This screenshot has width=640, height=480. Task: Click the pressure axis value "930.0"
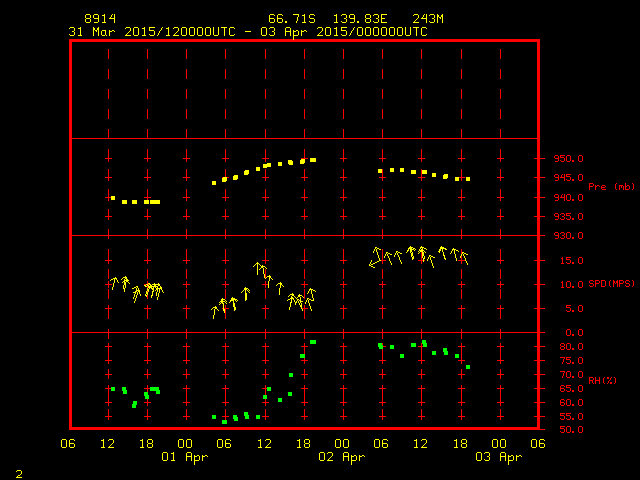tap(568, 236)
